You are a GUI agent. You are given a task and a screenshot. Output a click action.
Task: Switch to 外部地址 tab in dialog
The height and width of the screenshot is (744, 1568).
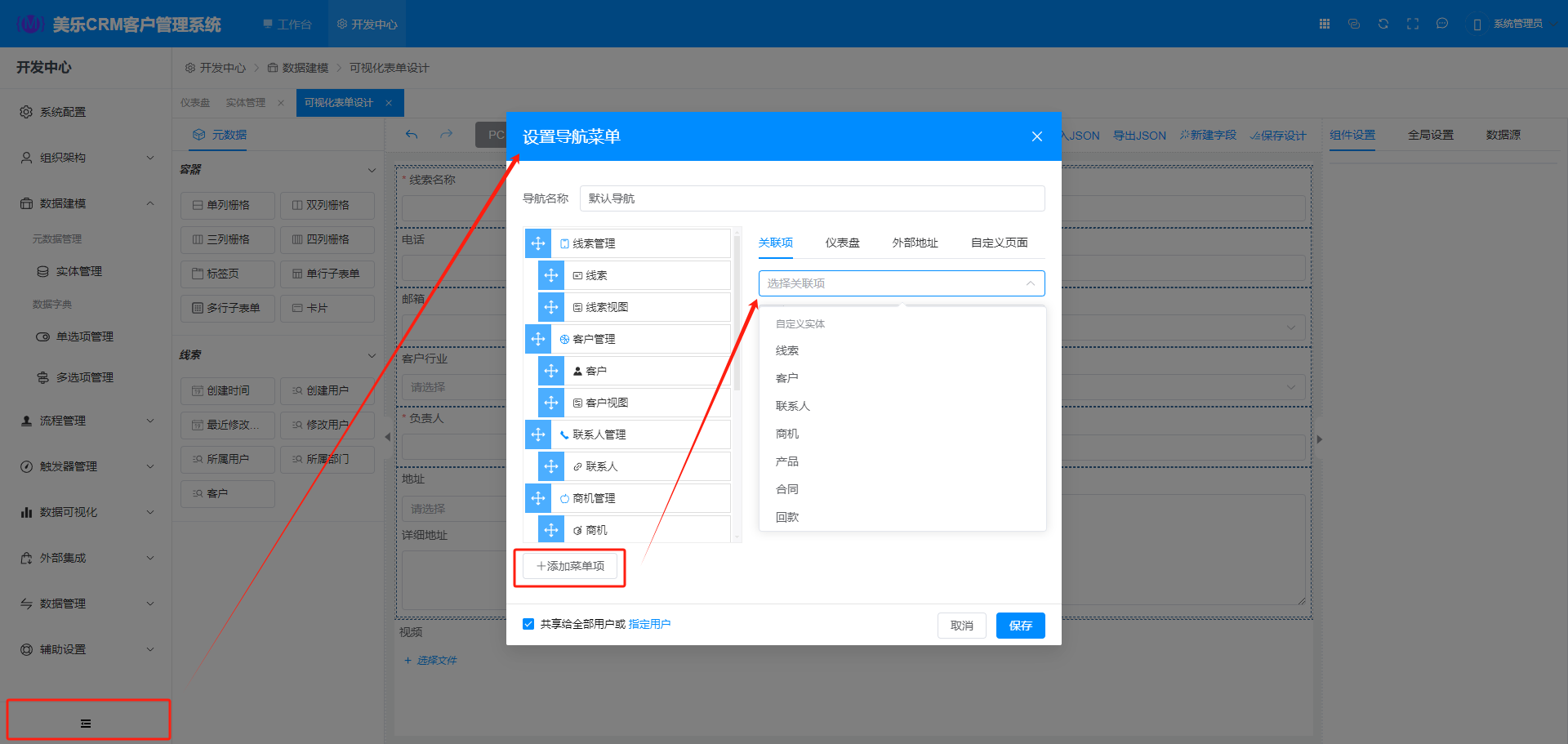[x=915, y=243]
